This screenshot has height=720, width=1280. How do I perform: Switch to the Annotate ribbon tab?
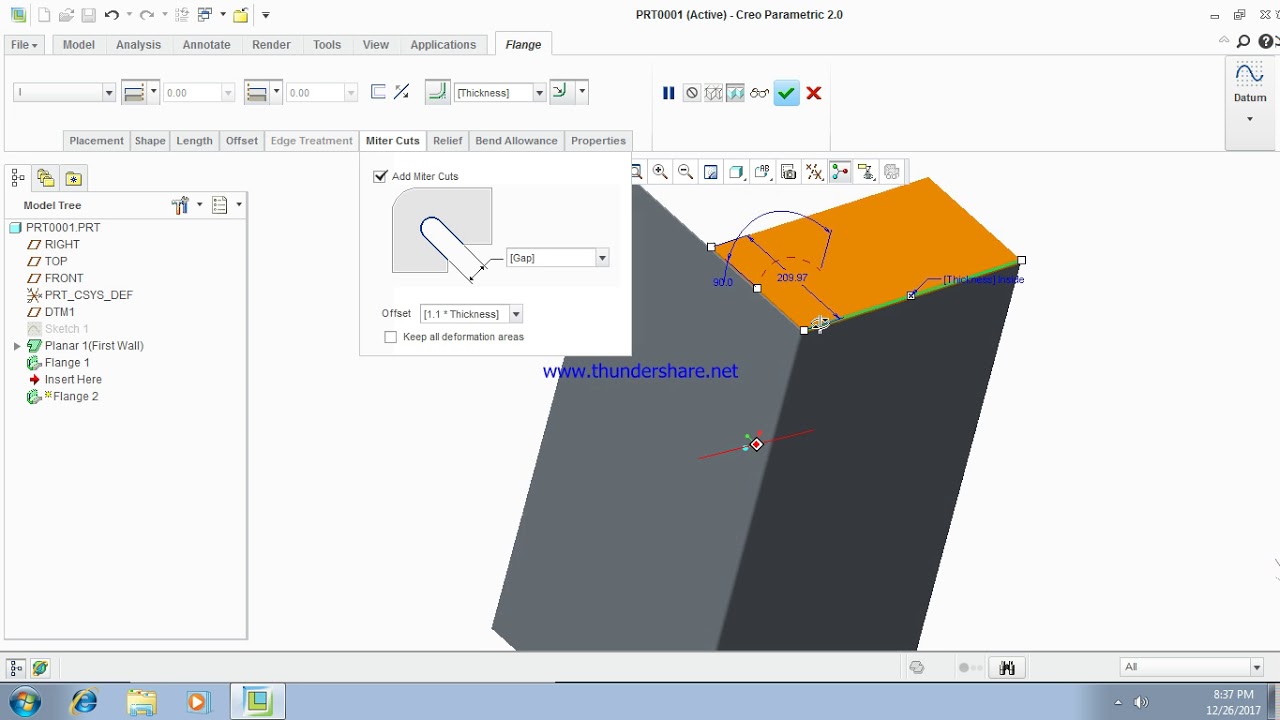click(x=206, y=45)
